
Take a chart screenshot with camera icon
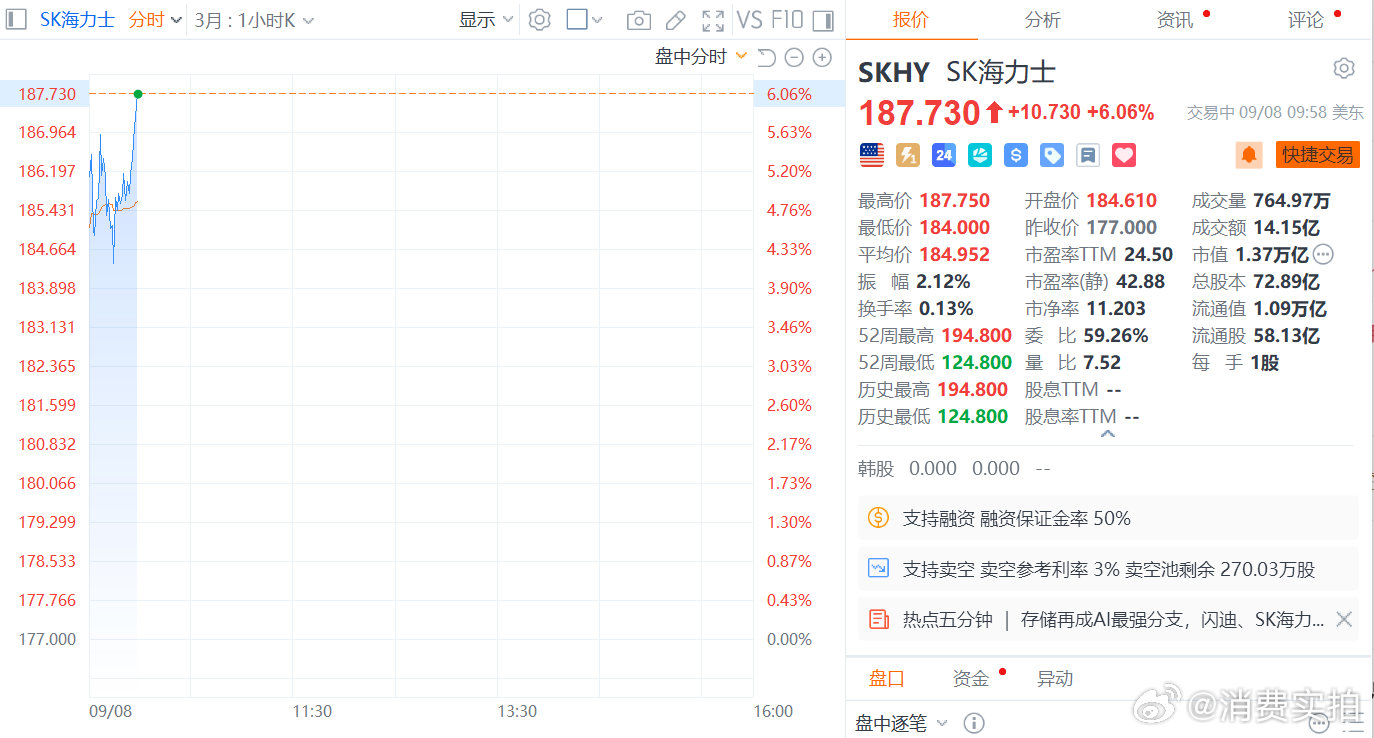(x=638, y=20)
